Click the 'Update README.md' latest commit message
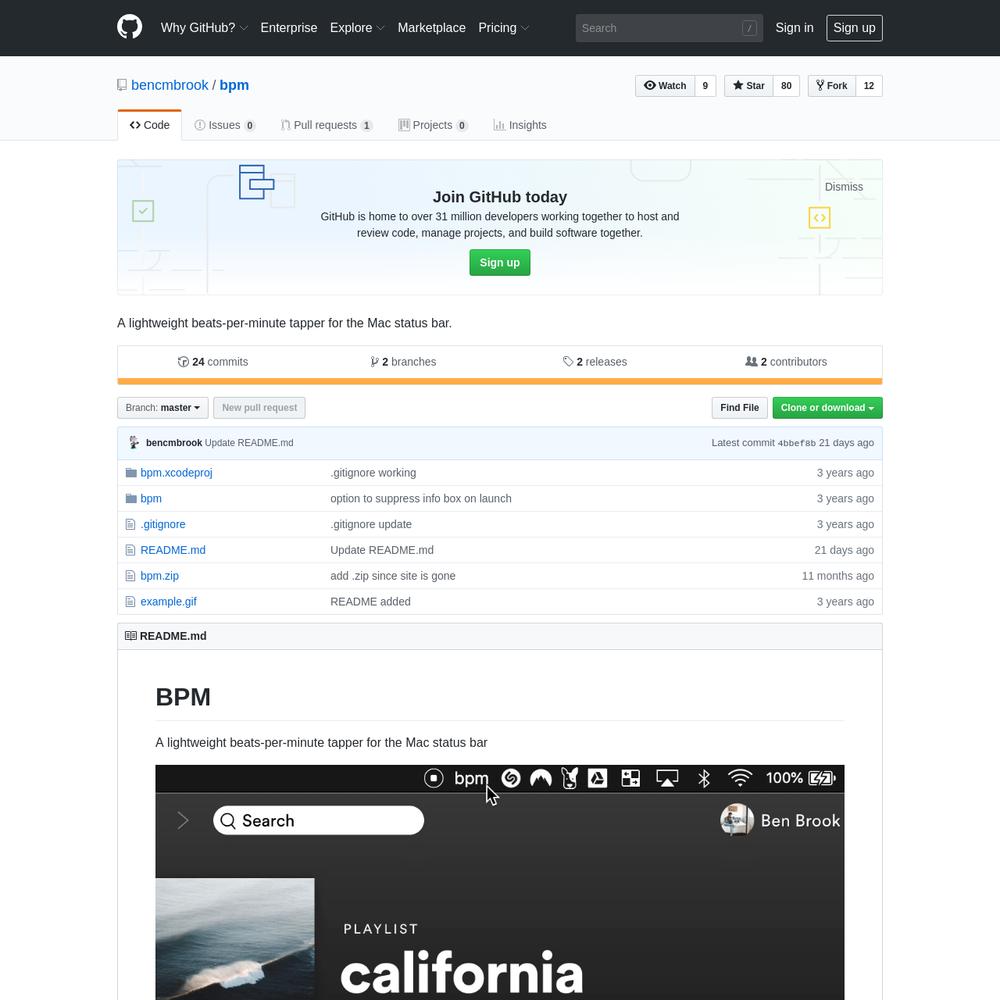 pos(249,443)
